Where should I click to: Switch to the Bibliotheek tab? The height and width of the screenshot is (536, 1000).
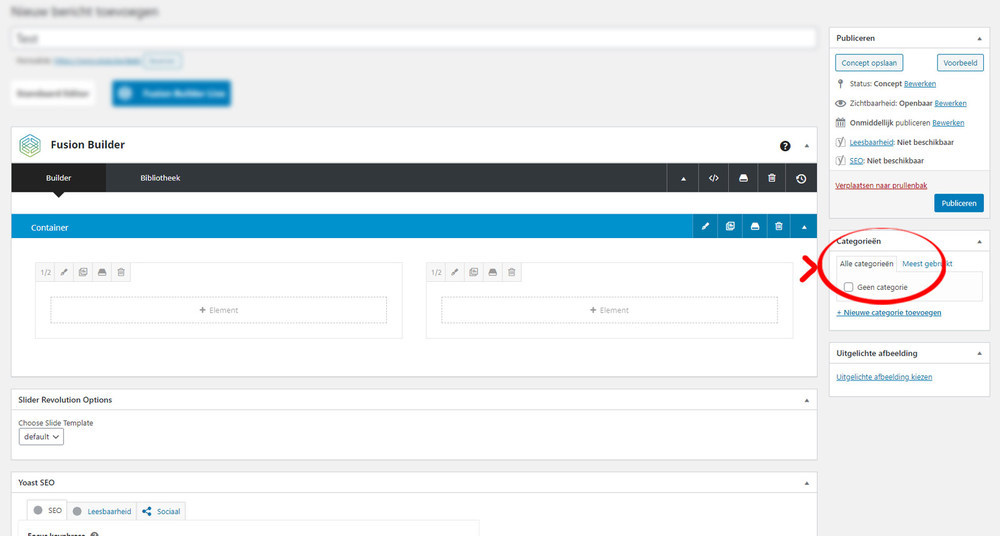click(x=160, y=178)
